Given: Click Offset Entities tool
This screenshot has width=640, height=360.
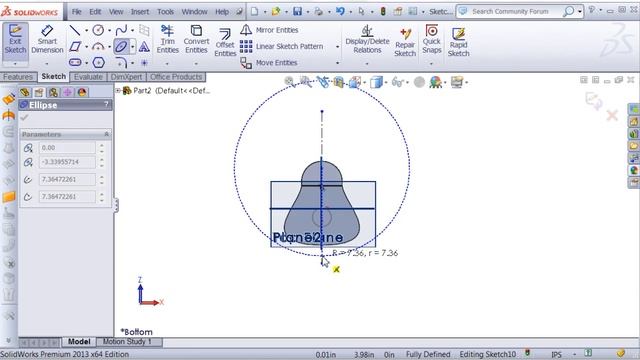Looking at the screenshot, I should (225, 42).
